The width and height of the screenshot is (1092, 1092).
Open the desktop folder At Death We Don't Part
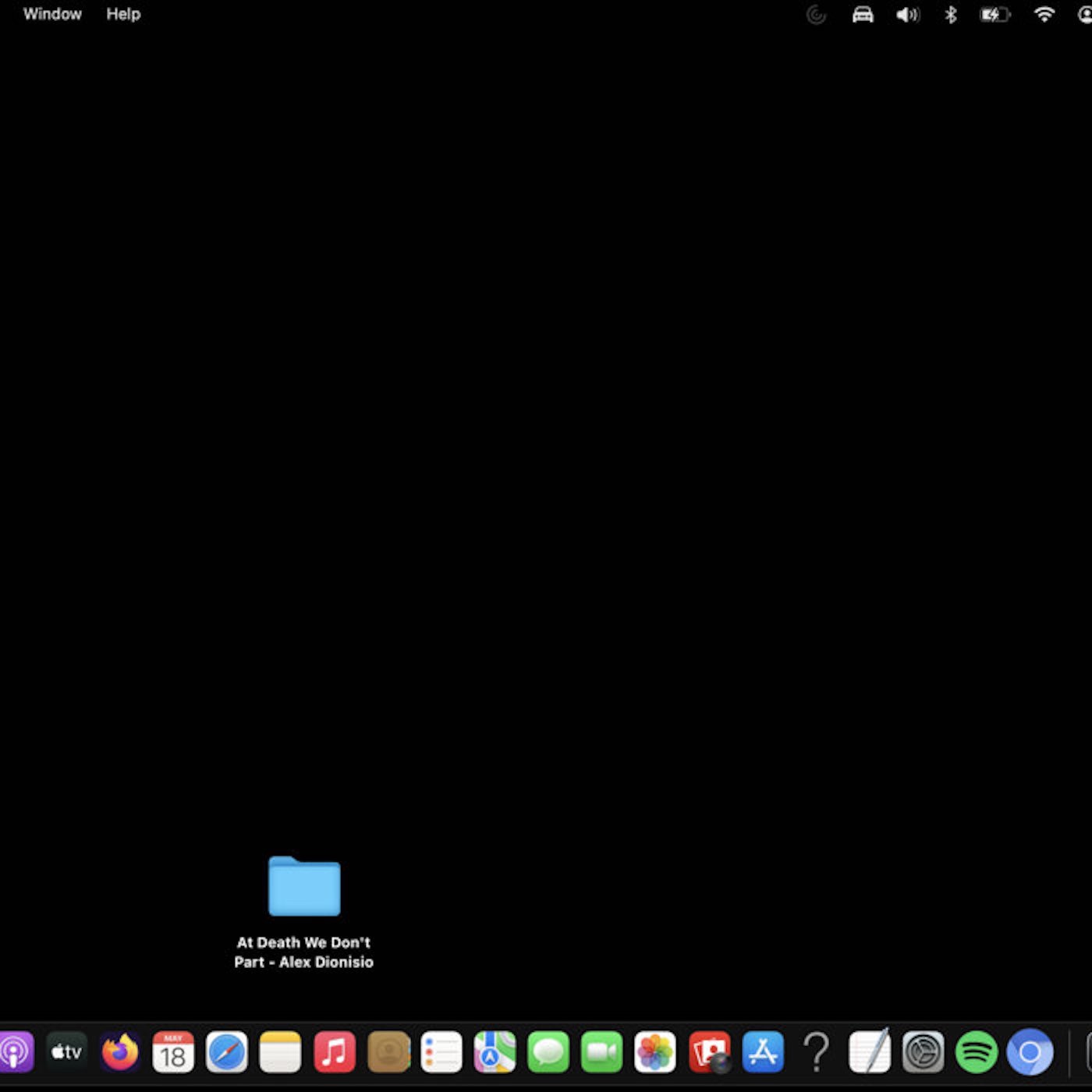[304, 887]
